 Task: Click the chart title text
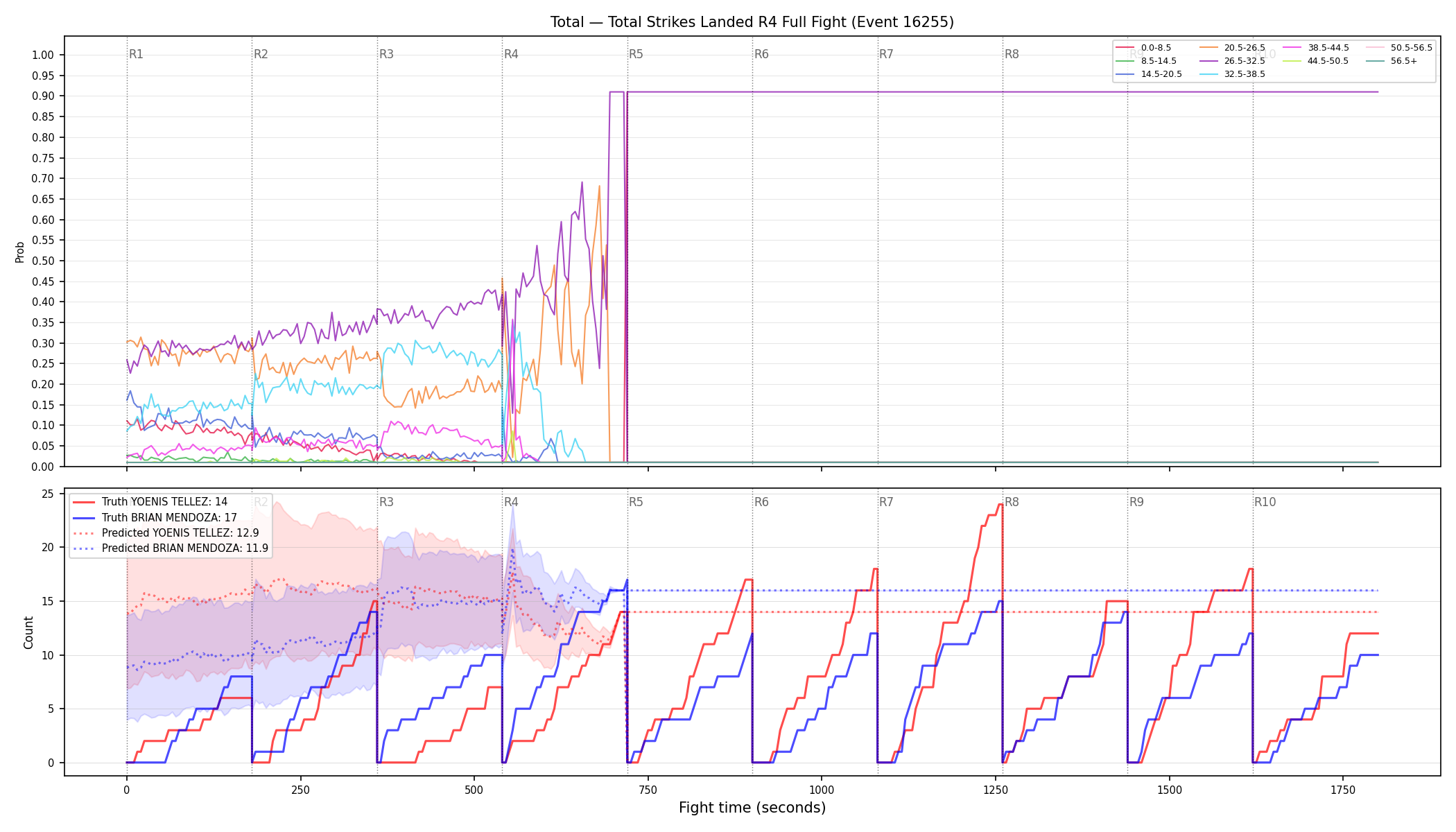(752, 22)
